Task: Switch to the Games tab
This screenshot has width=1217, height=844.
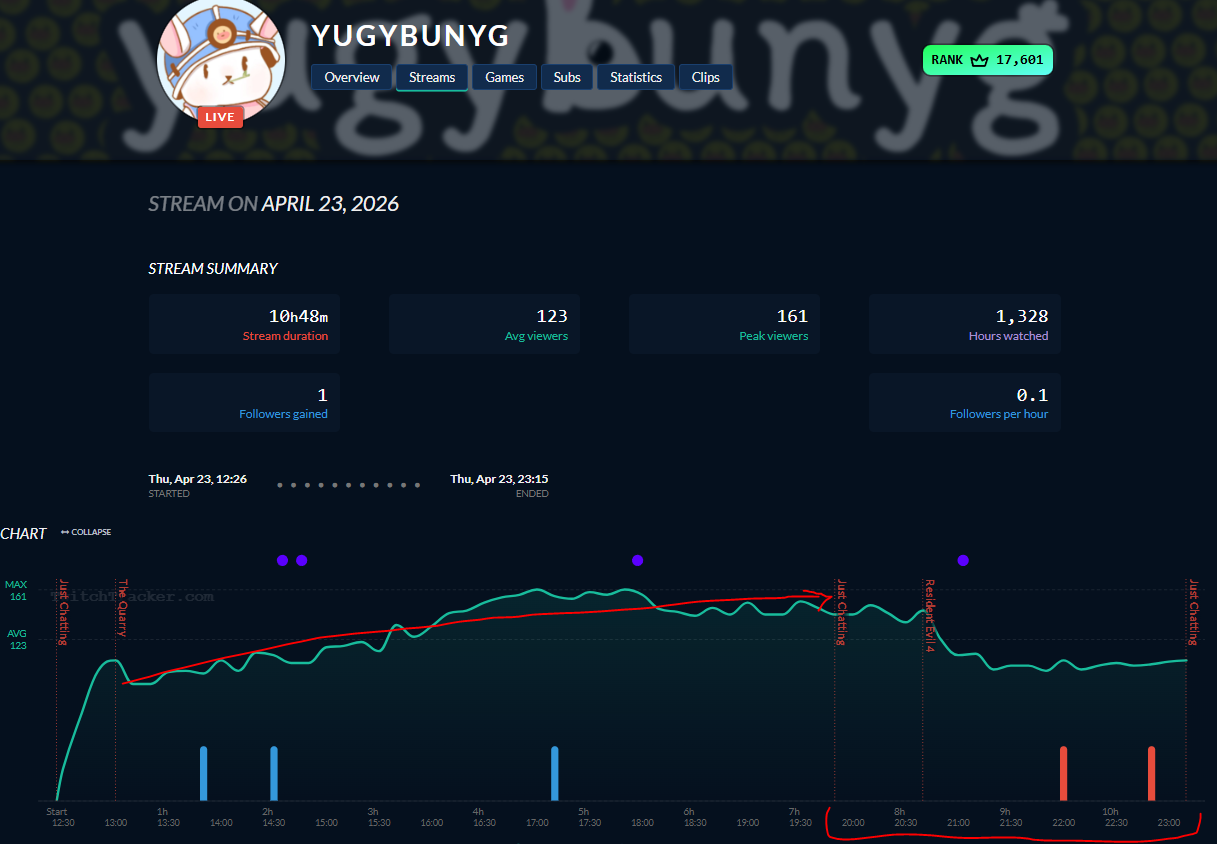Action: pyautogui.click(x=505, y=77)
